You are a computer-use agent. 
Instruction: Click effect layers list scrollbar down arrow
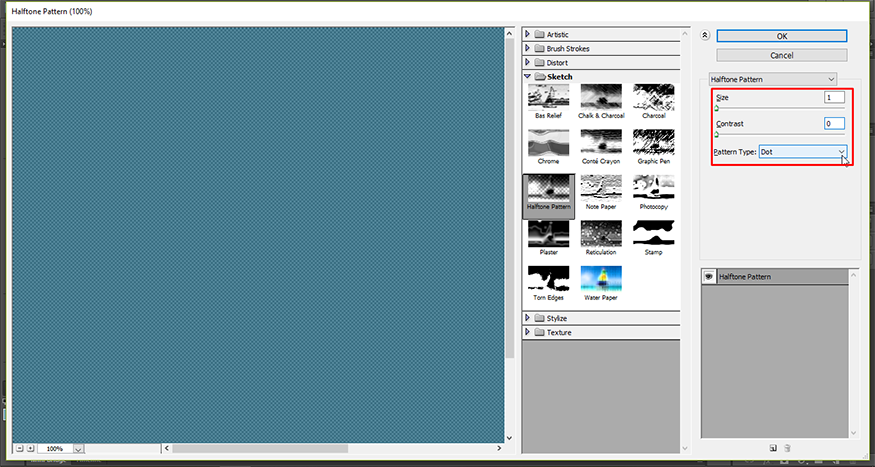[853, 433]
